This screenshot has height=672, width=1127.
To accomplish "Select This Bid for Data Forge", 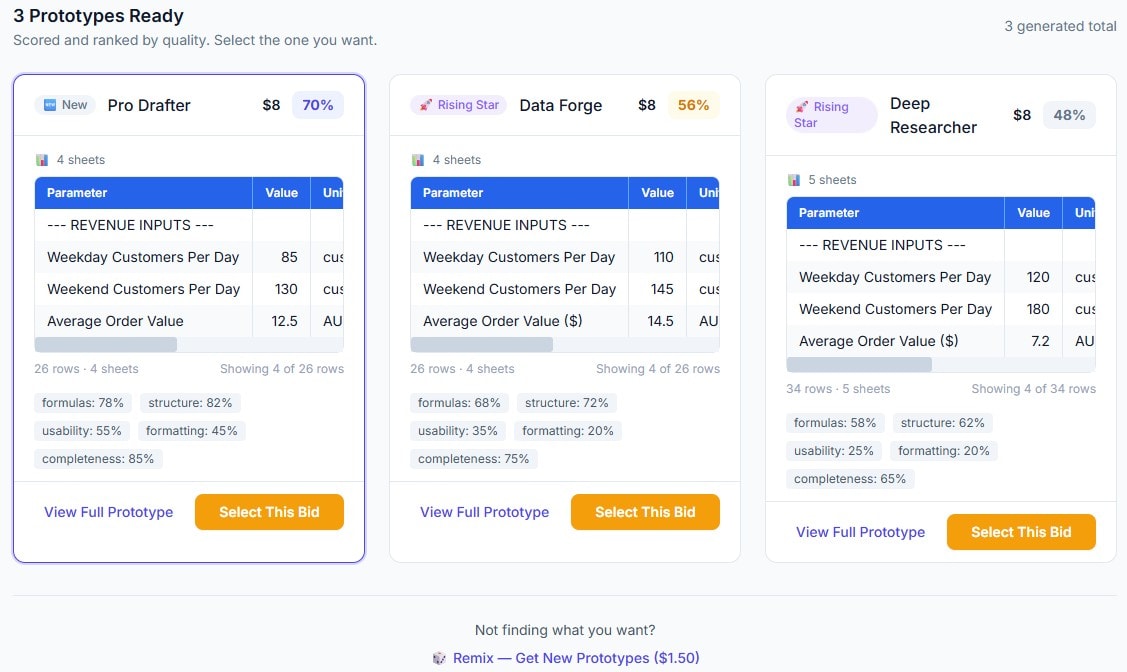I will (x=645, y=512).
